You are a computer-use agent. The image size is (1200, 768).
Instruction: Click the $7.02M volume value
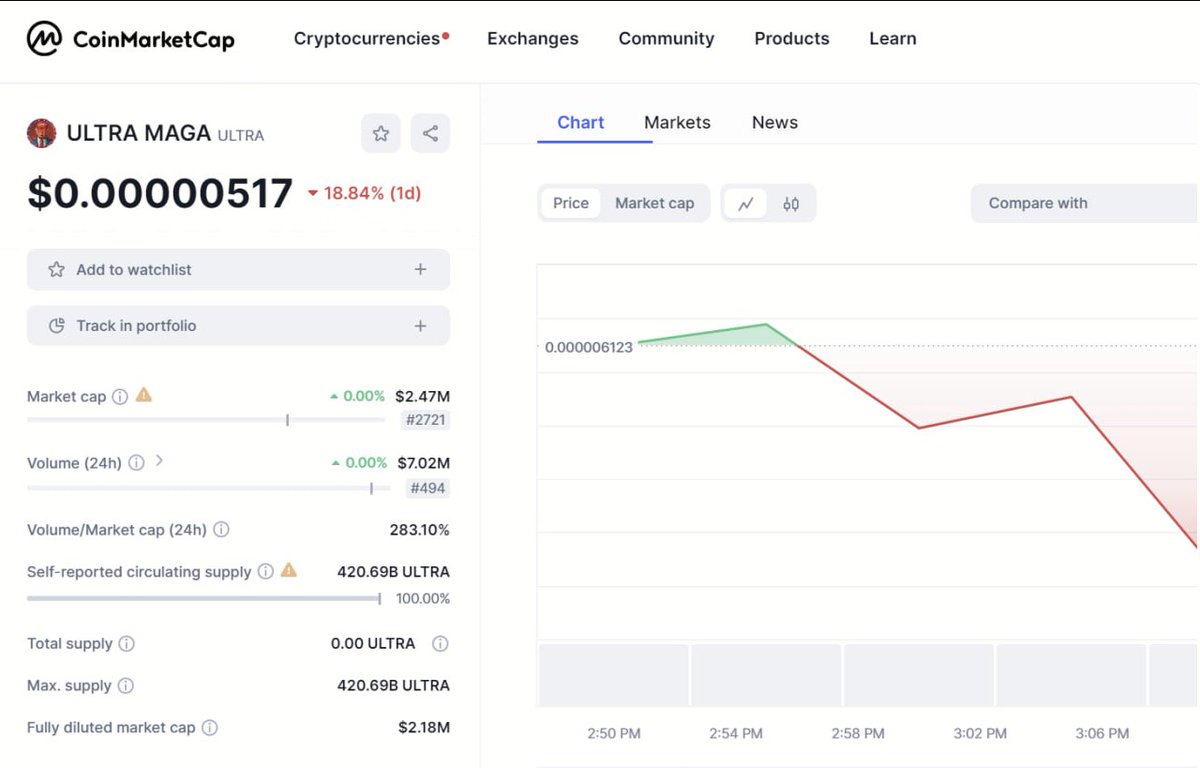coord(423,463)
